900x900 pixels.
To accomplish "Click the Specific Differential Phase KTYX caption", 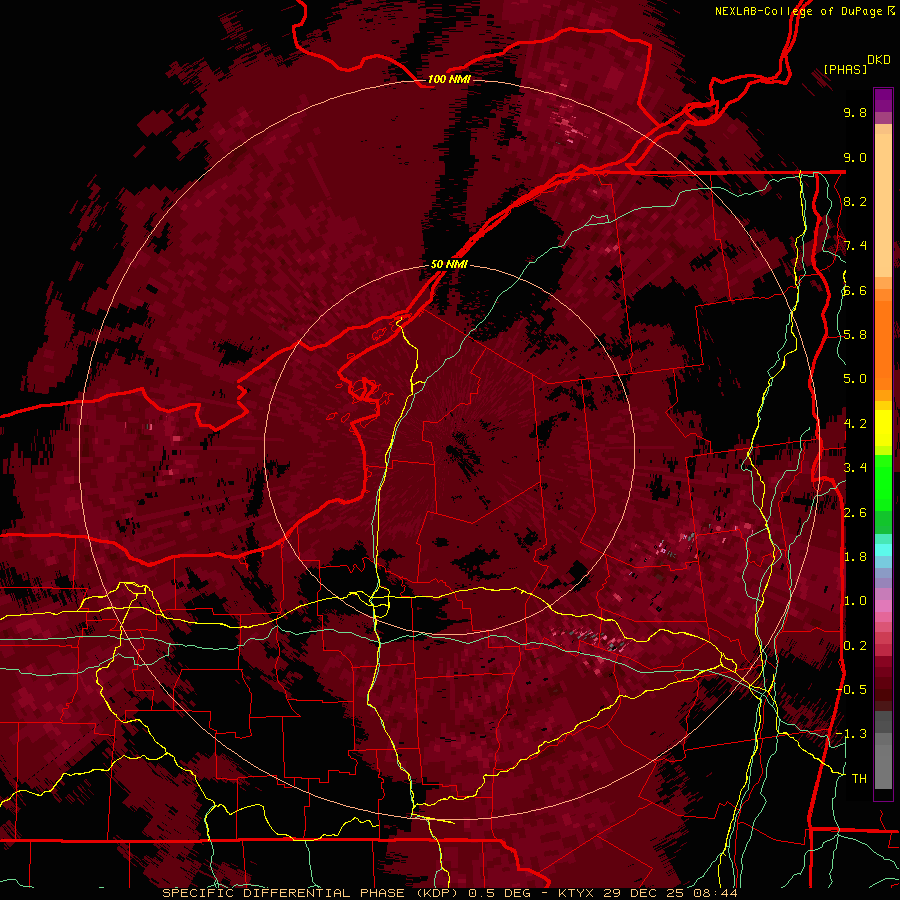I will (449, 893).
